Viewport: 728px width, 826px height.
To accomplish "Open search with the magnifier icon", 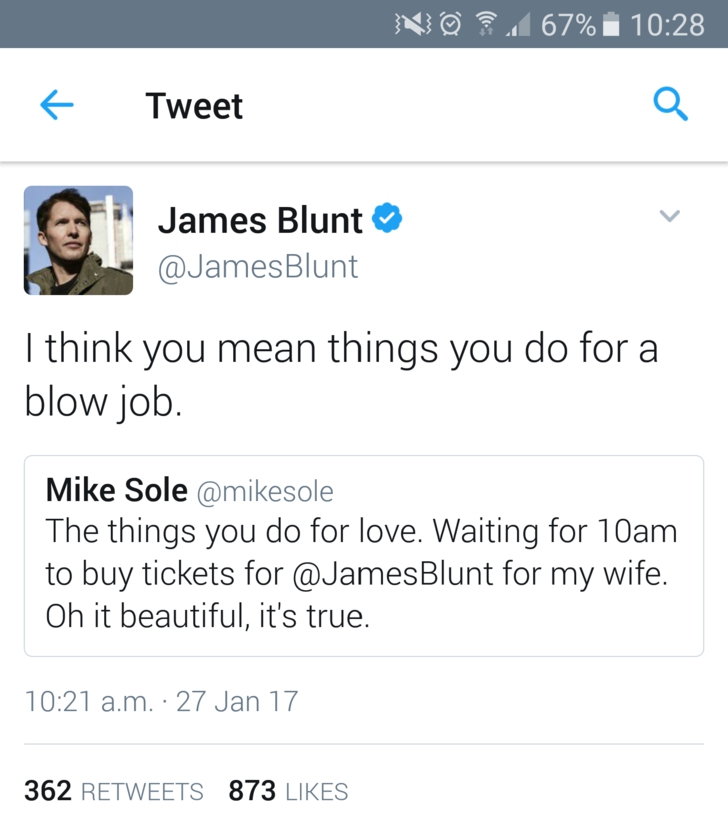I will 670,104.
